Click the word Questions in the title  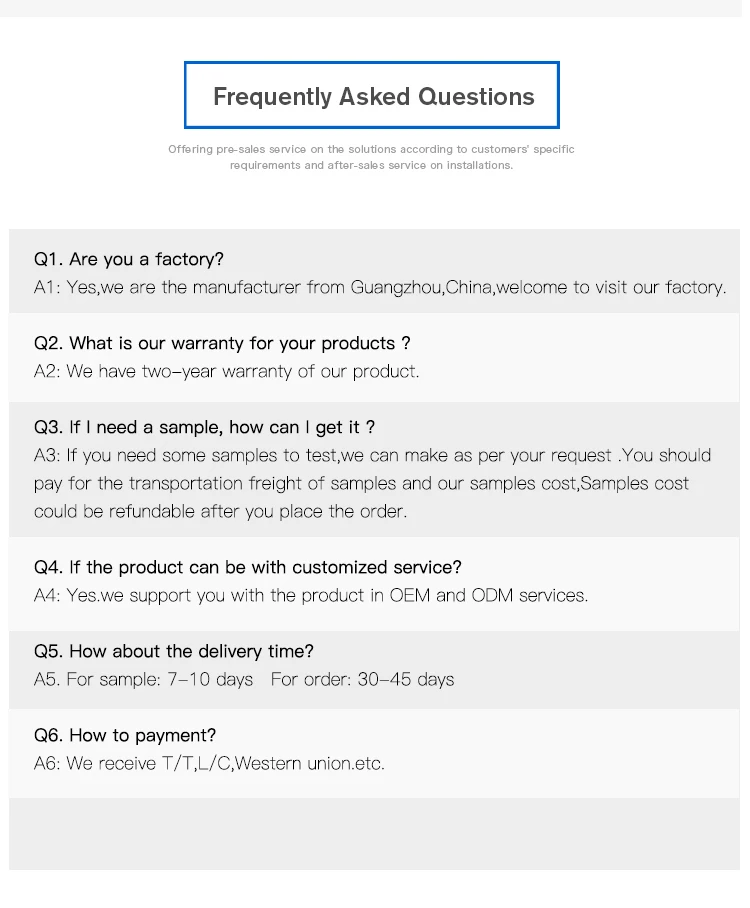[x=476, y=96]
